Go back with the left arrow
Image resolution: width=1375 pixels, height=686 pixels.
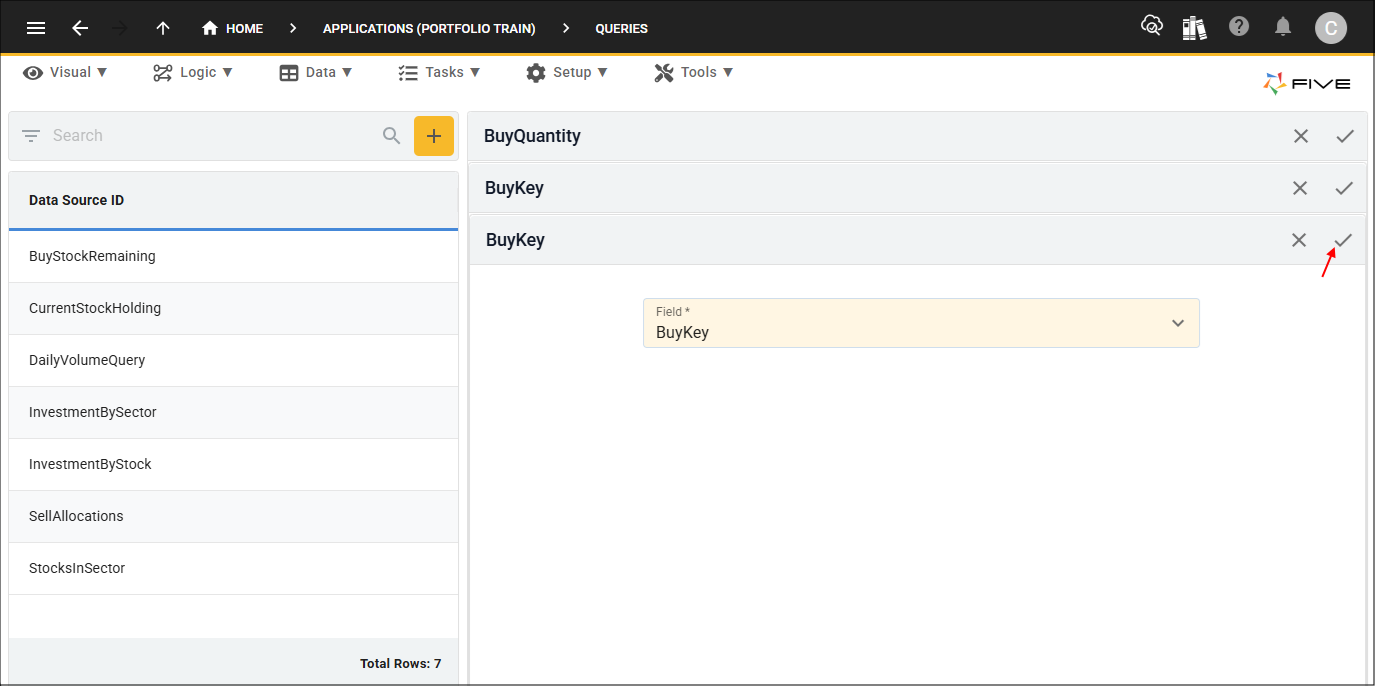tap(80, 28)
